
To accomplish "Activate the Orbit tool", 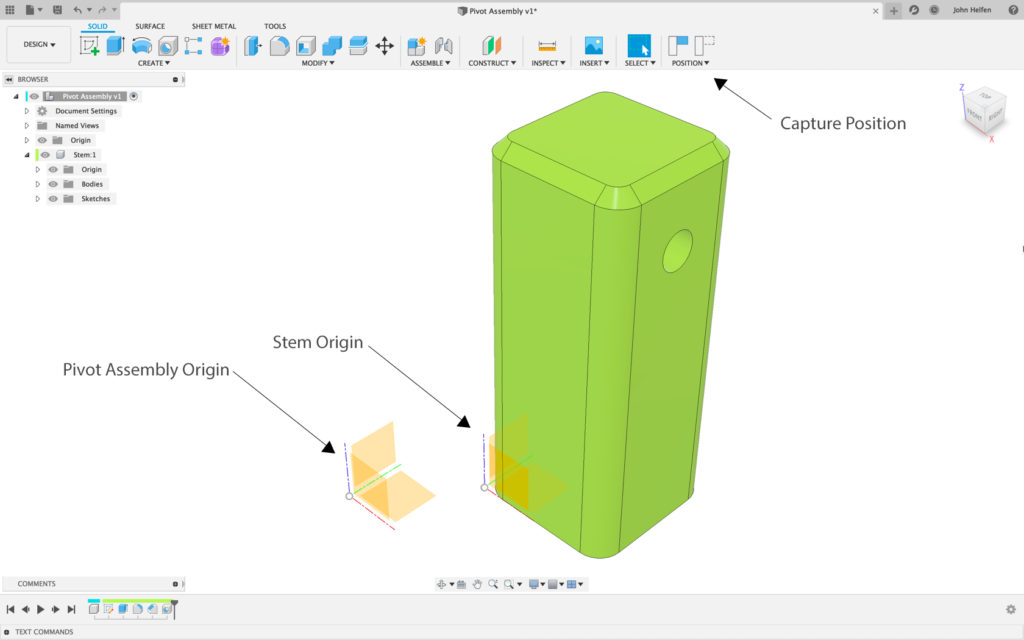I will click(x=442, y=583).
